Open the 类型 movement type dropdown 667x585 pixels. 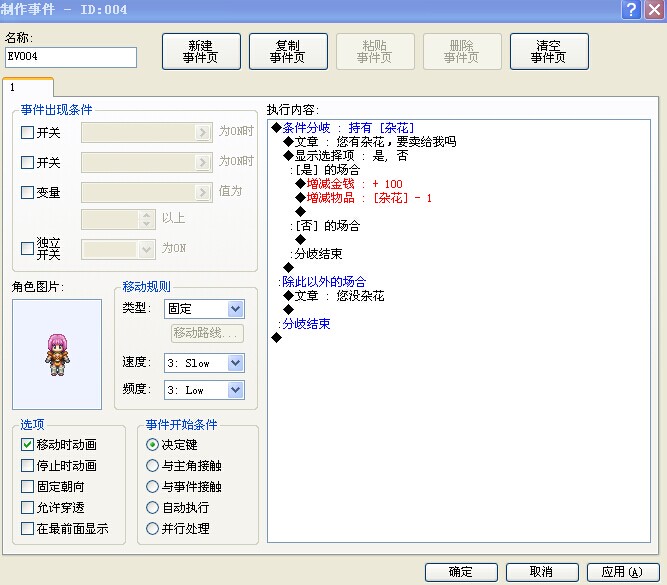click(204, 309)
